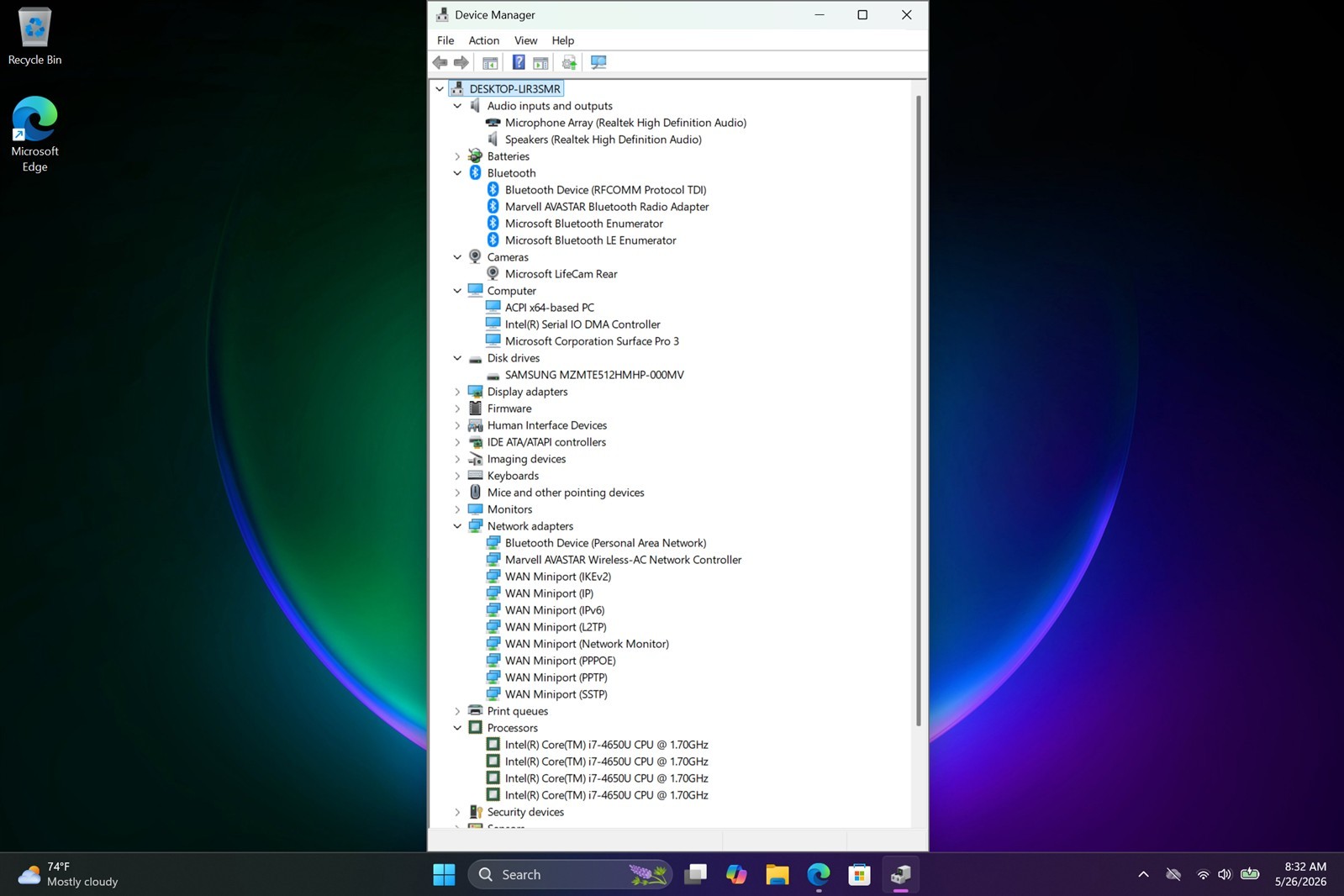
Task: Open File Explorer from the taskbar
Action: [x=777, y=875]
